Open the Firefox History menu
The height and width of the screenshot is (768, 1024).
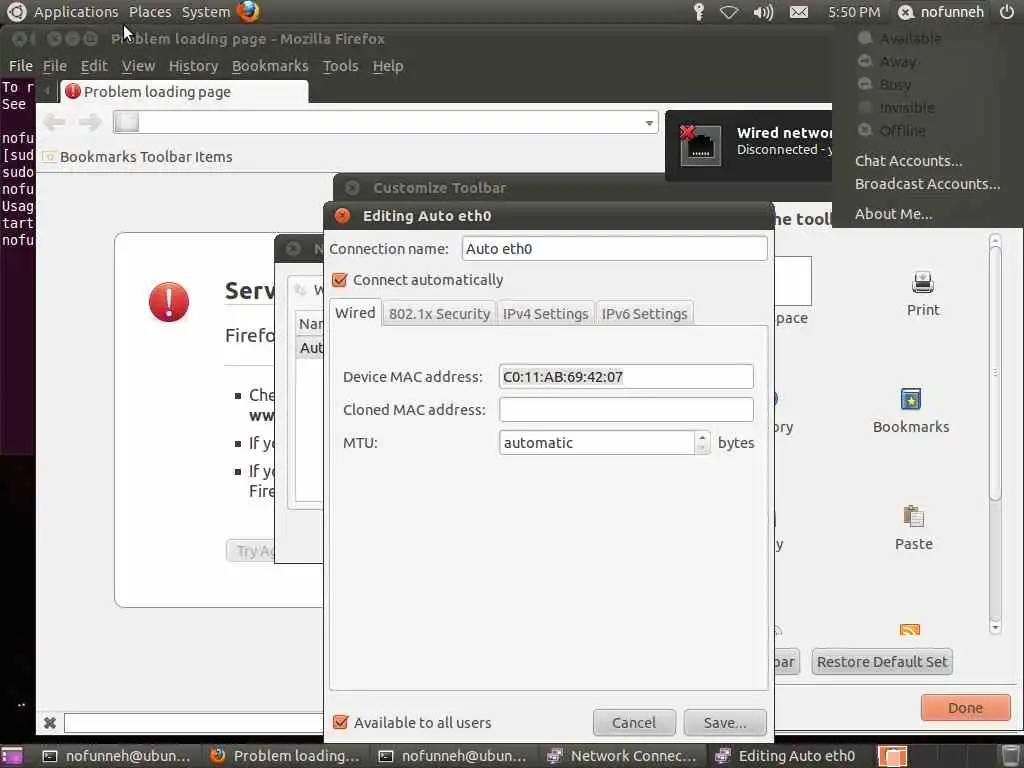pos(193,66)
